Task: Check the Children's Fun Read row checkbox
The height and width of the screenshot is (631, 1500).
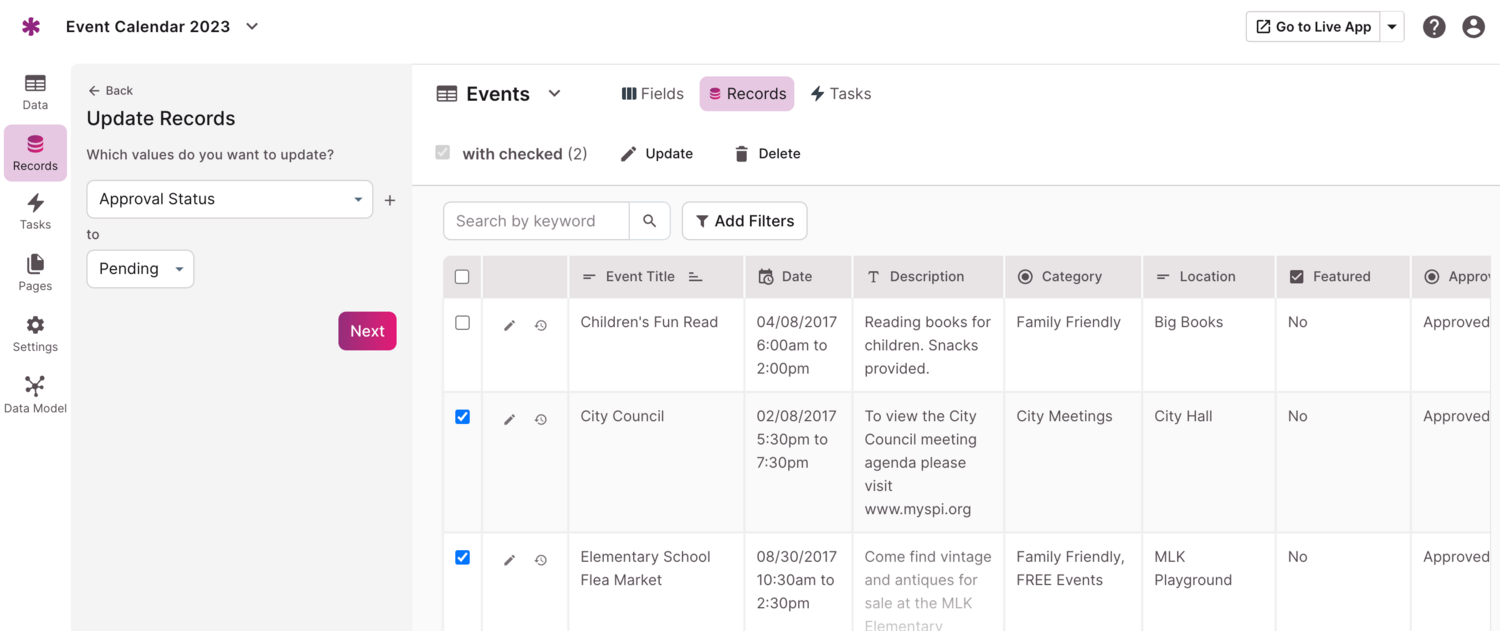Action: coord(462,323)
